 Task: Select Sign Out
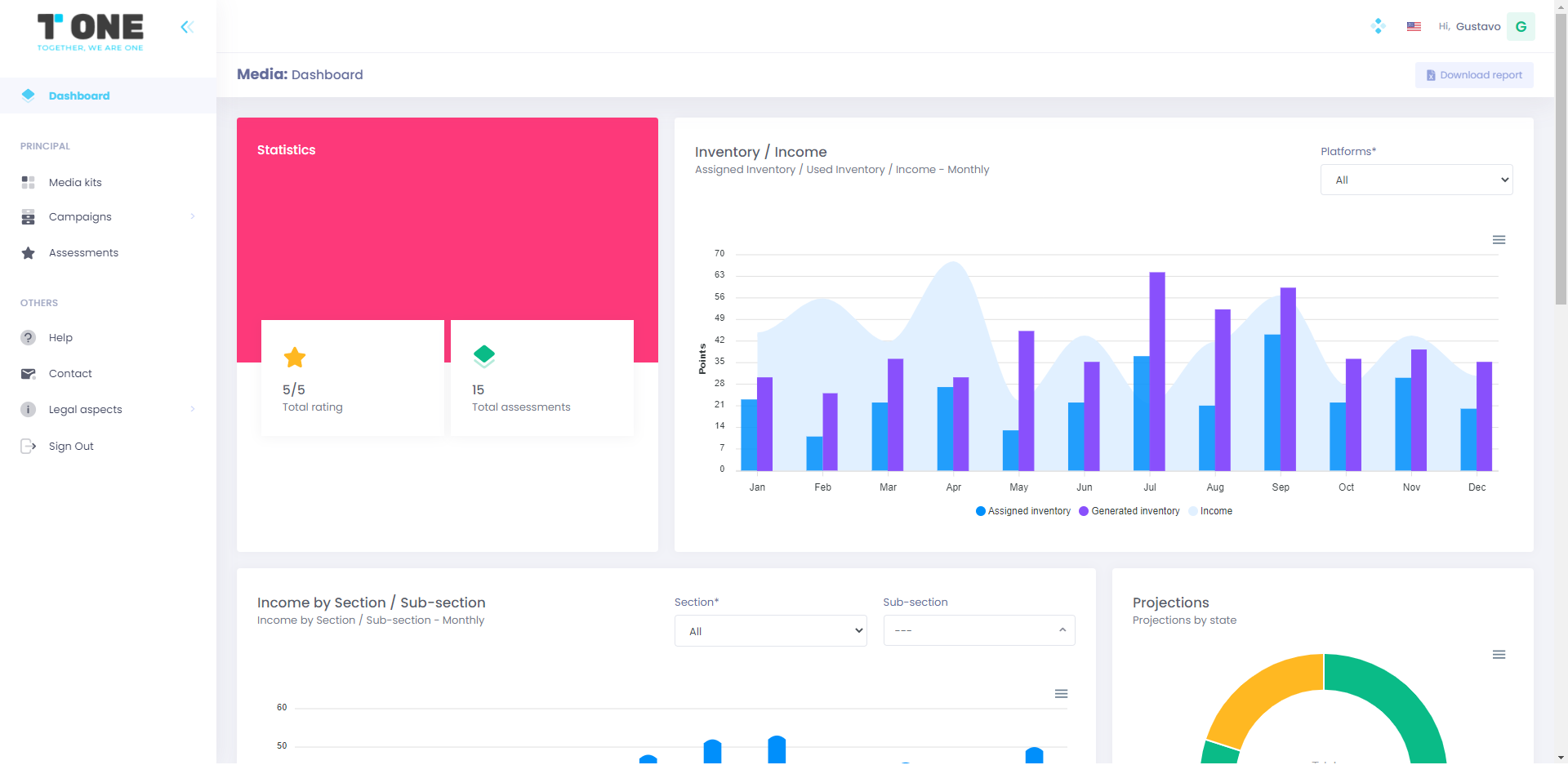click(108, 446)
